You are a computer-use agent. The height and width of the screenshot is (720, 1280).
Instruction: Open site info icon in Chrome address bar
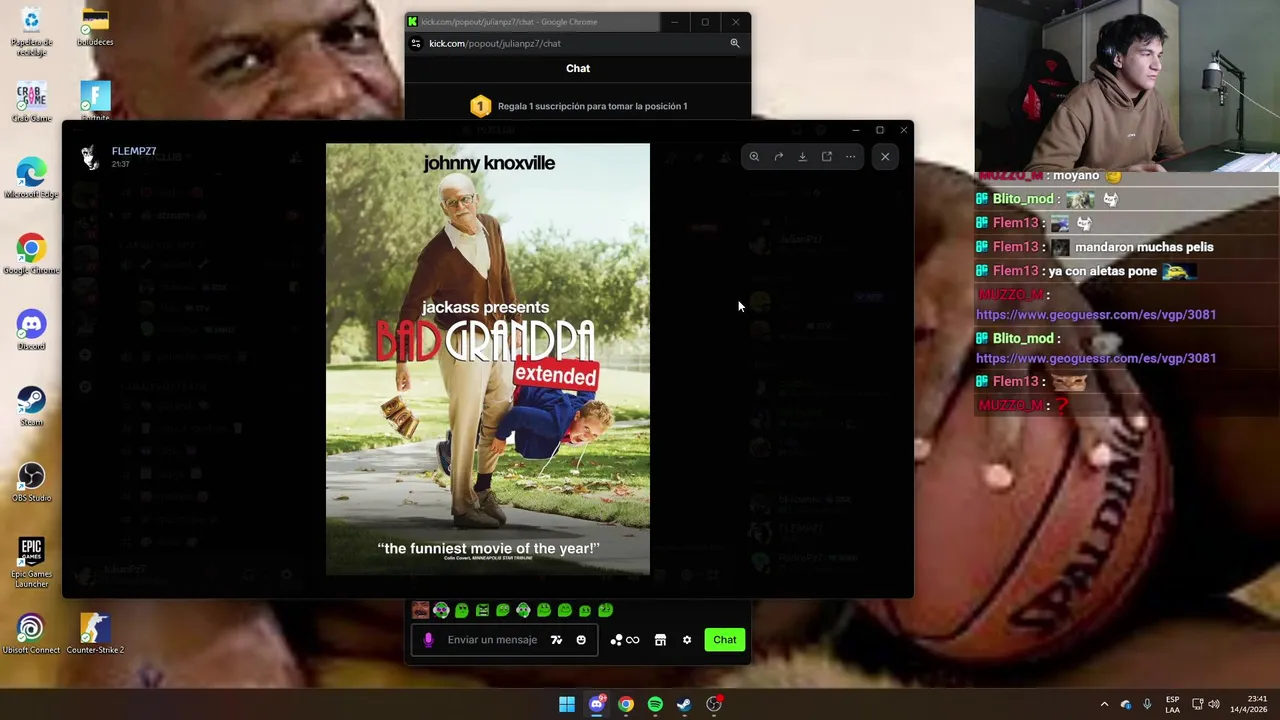pyautogui.click(x=416, y=43)
